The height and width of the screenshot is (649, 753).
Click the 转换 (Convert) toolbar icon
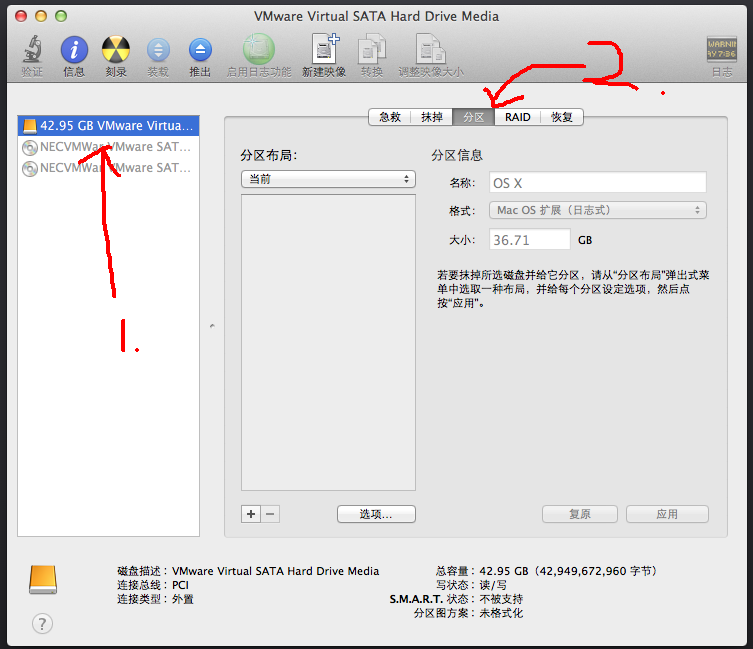[x=372, y=49]
